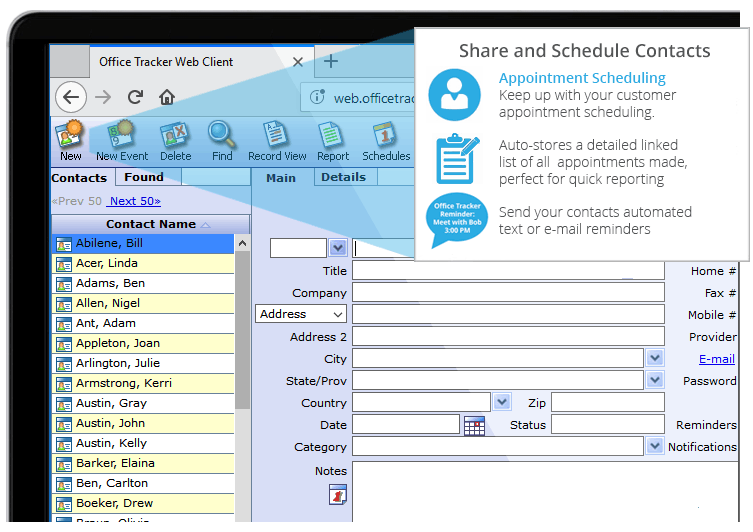Switch to the Contacts tab
753x532 pixels.
[x=79, y=178]
